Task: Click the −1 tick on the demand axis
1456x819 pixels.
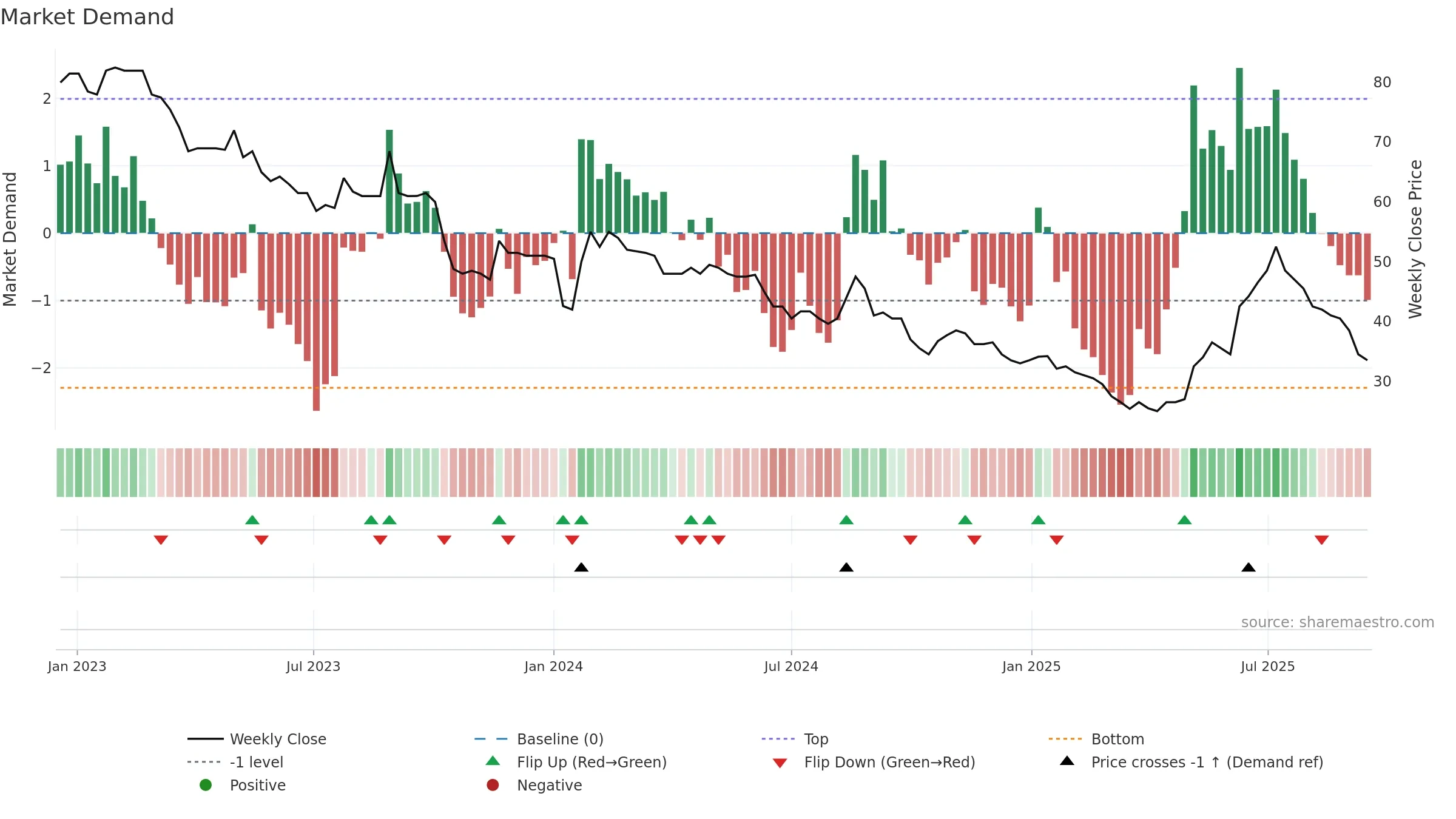Action: 41,301
